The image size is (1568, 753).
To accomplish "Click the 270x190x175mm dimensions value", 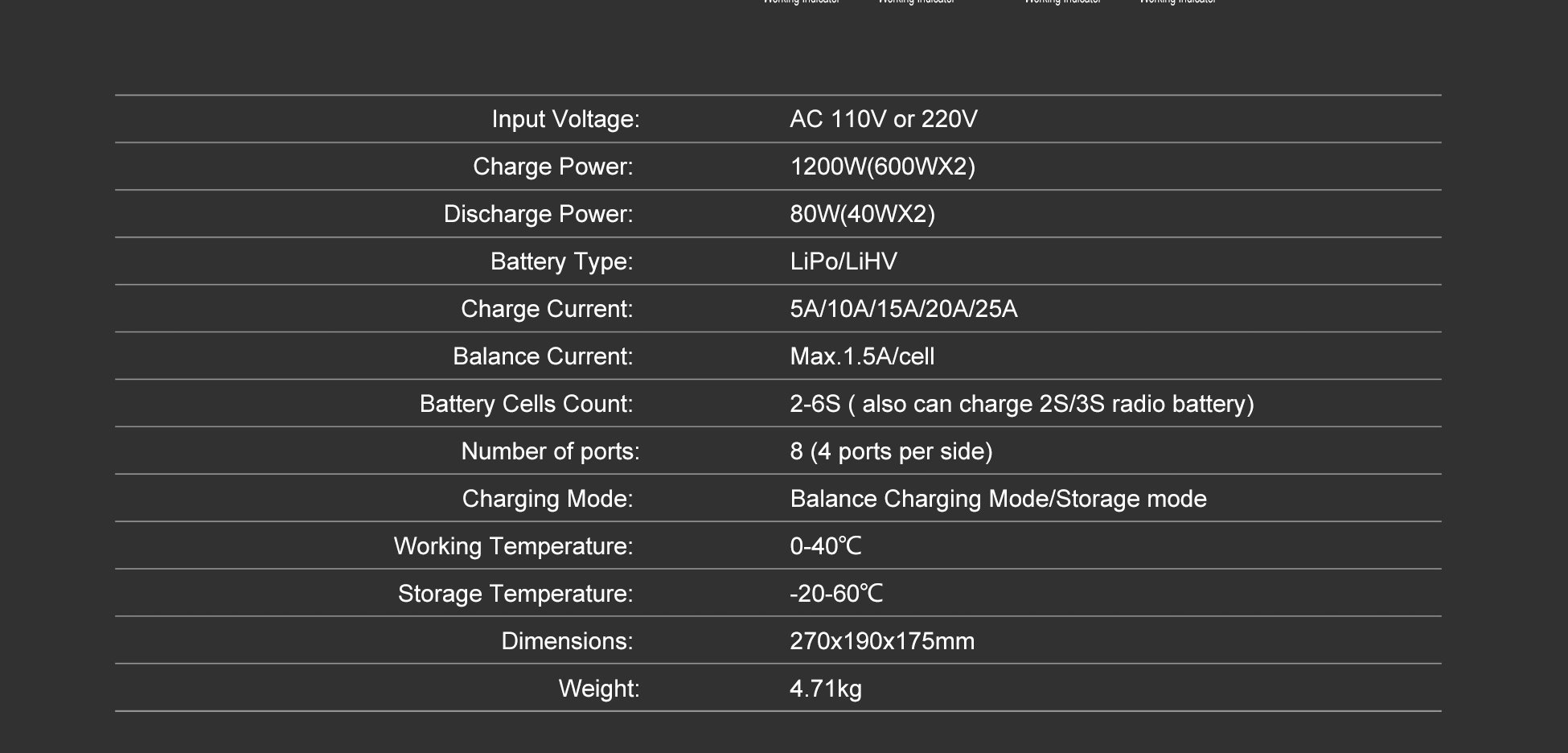I will pyautogui.click(x=882, y=641).
